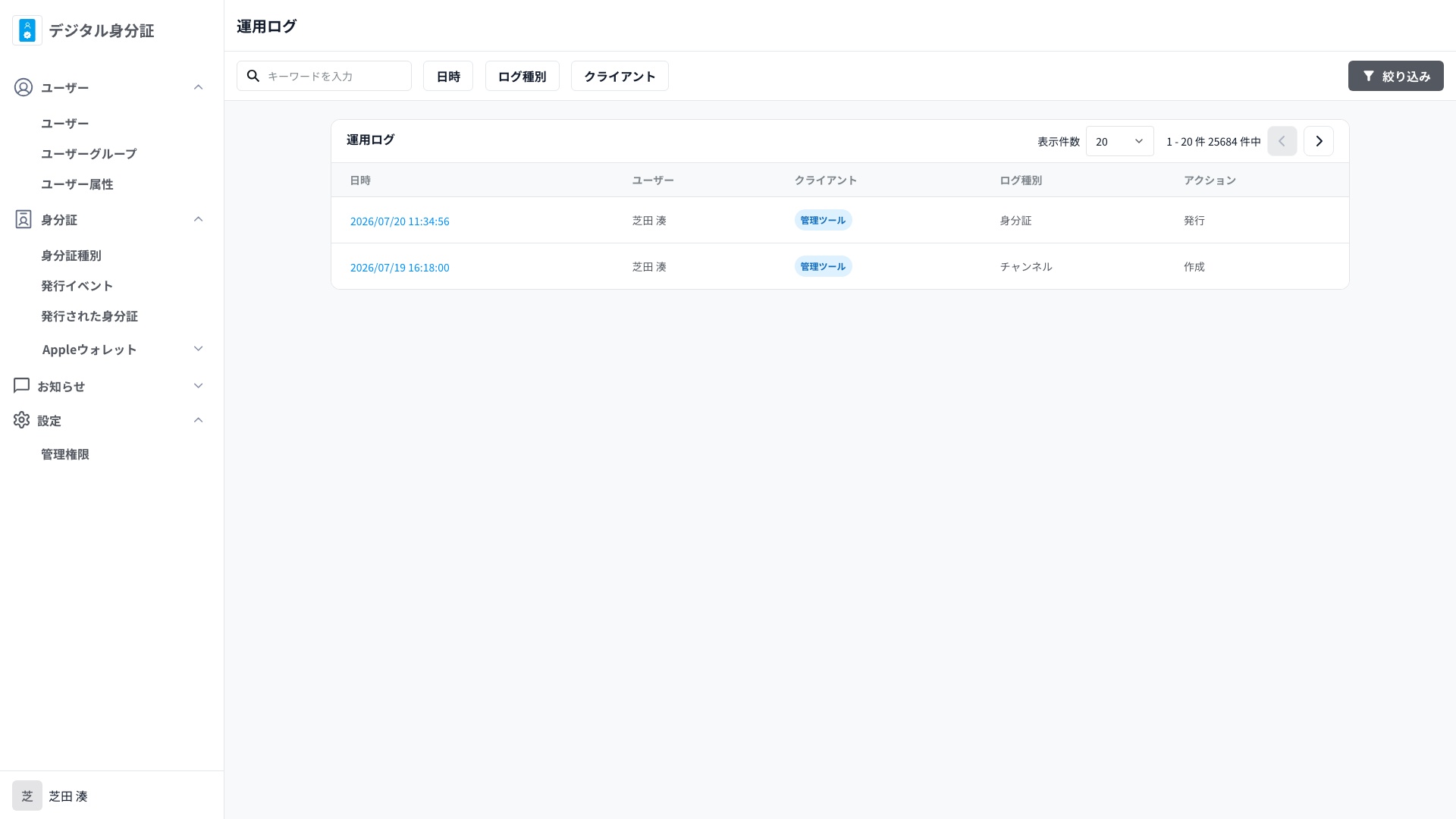Click the チャンネル log type cell

pyautogui.click(x=1026, y=267)
